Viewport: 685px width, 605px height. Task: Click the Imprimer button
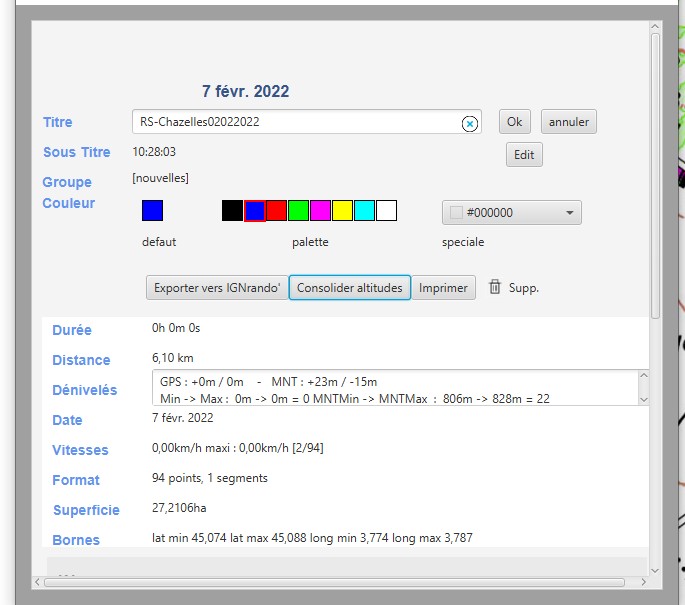tap(443, 288)
